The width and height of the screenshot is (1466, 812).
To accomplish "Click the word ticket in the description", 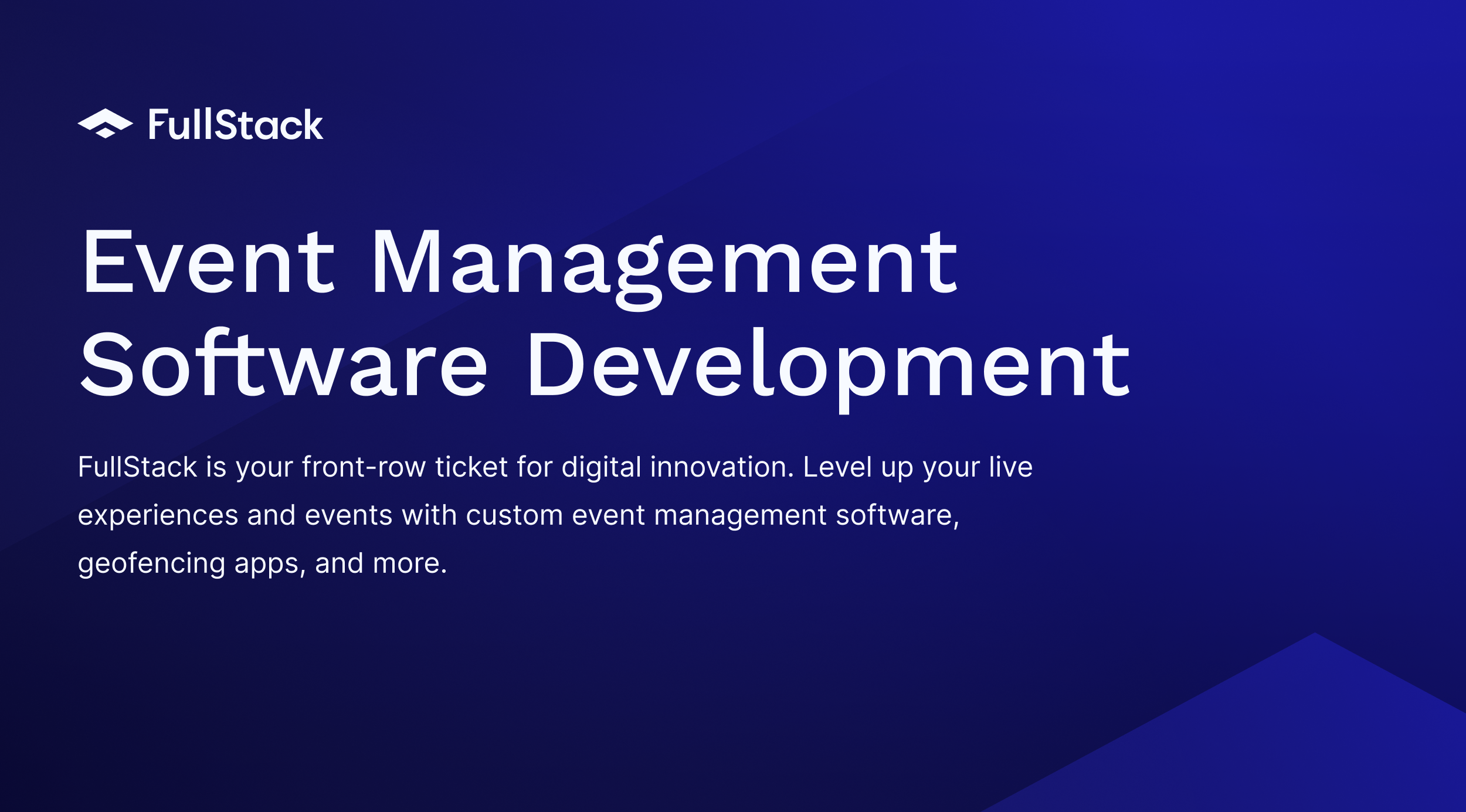I will [x=471, y=467].
